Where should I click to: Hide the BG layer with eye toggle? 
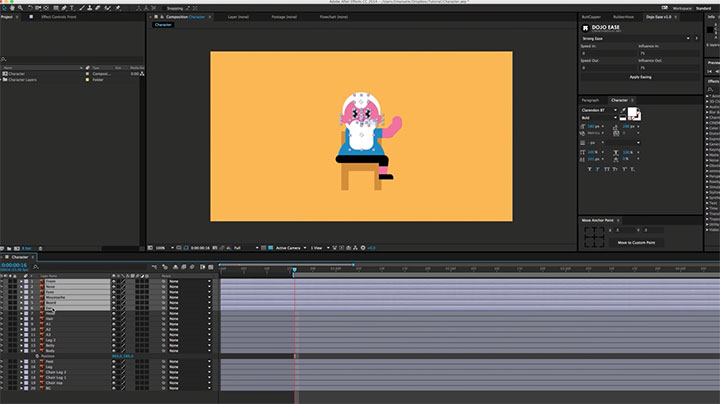pos(2,388)
